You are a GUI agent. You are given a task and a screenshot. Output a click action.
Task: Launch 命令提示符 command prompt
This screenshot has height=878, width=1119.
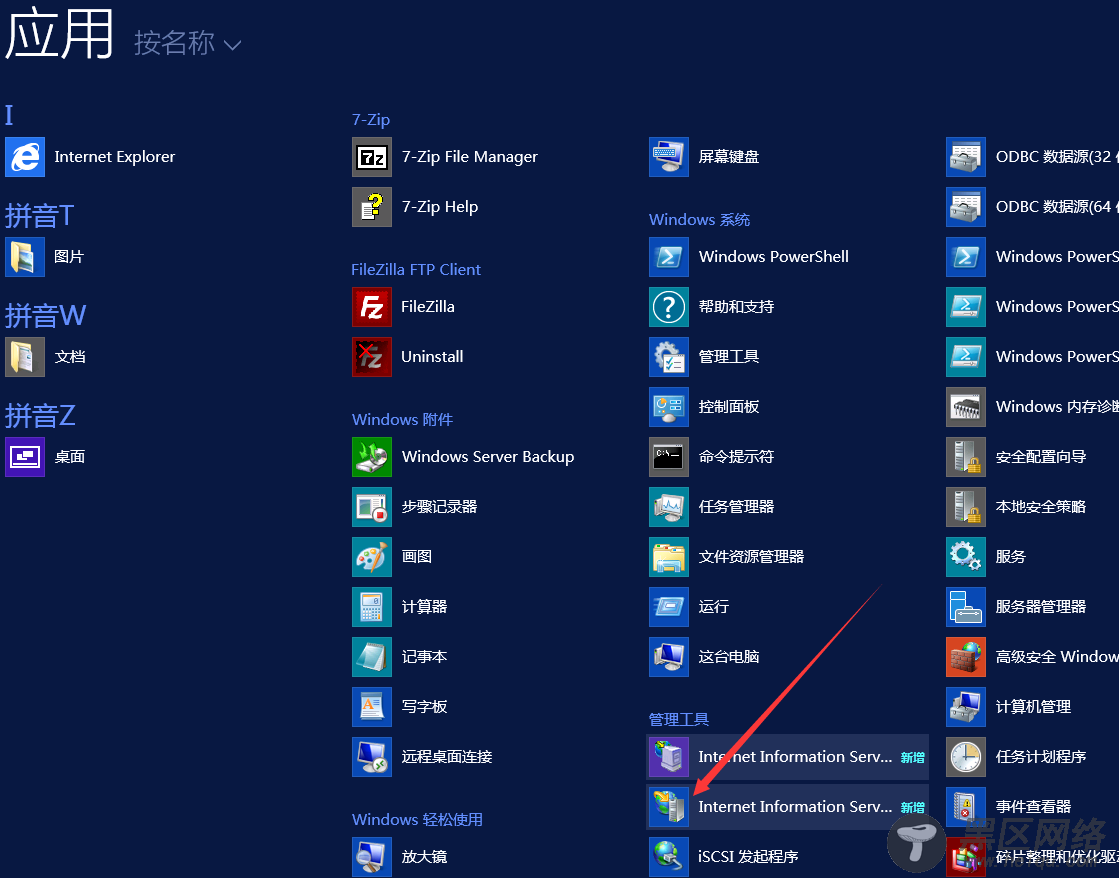[x=712, y=457]
